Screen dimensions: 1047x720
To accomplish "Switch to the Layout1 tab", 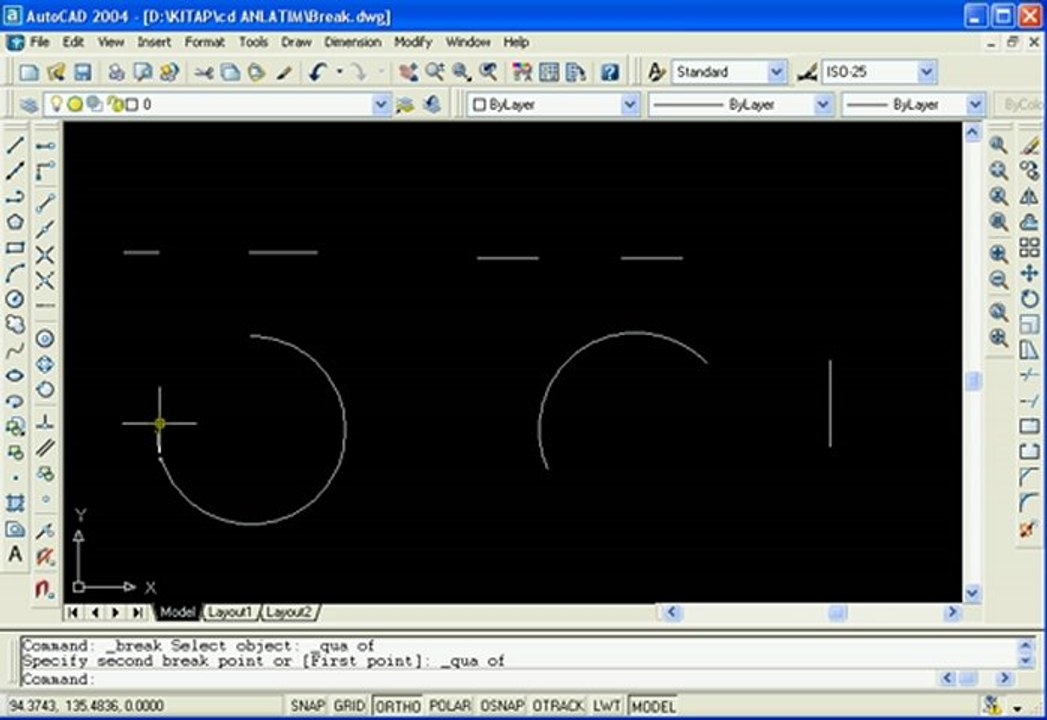I will tap(230, 612).
